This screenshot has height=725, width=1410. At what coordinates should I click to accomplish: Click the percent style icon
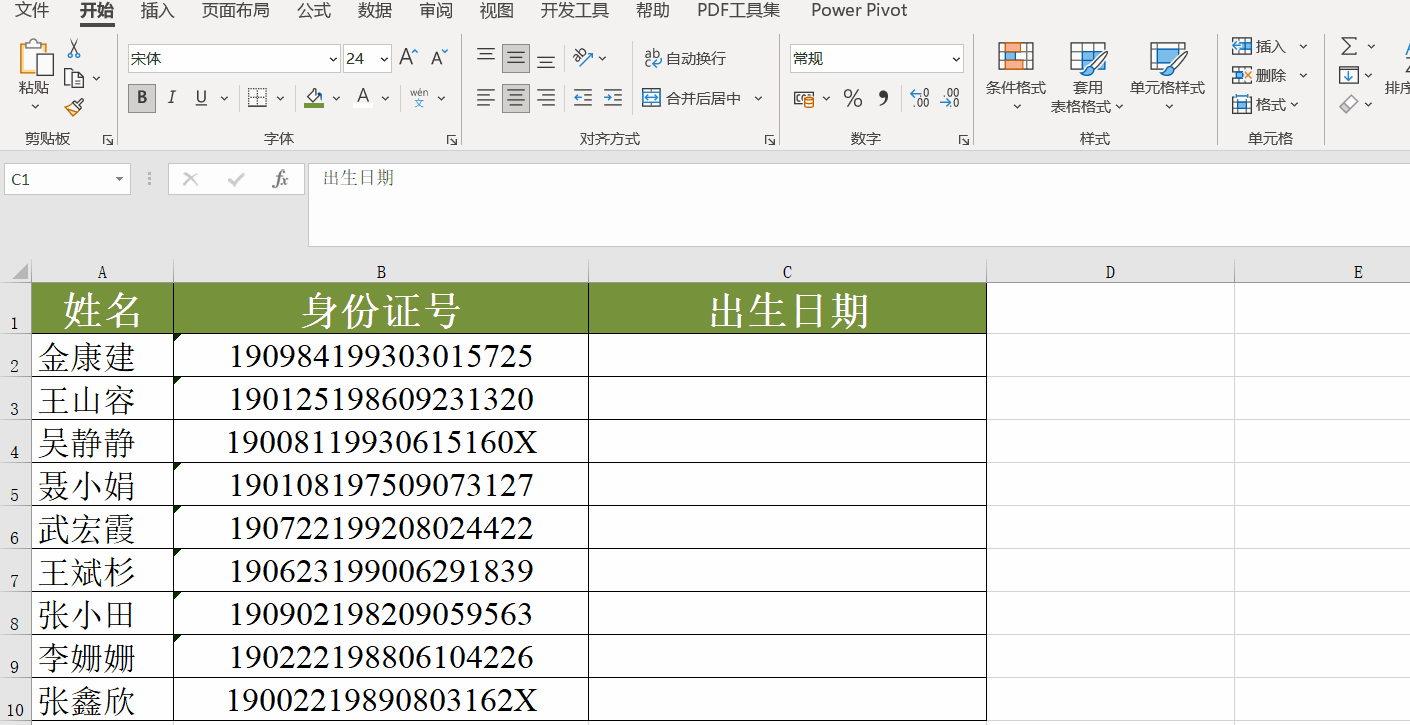[852, 98]
